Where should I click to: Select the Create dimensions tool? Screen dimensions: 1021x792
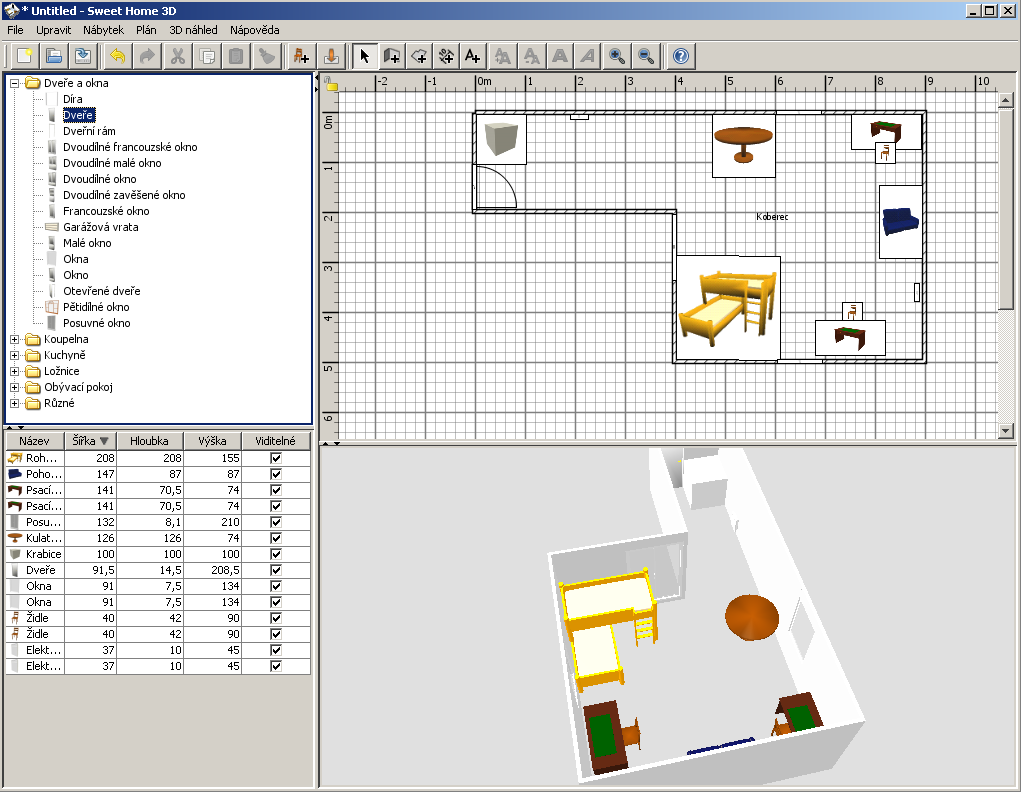pos(446,57)
